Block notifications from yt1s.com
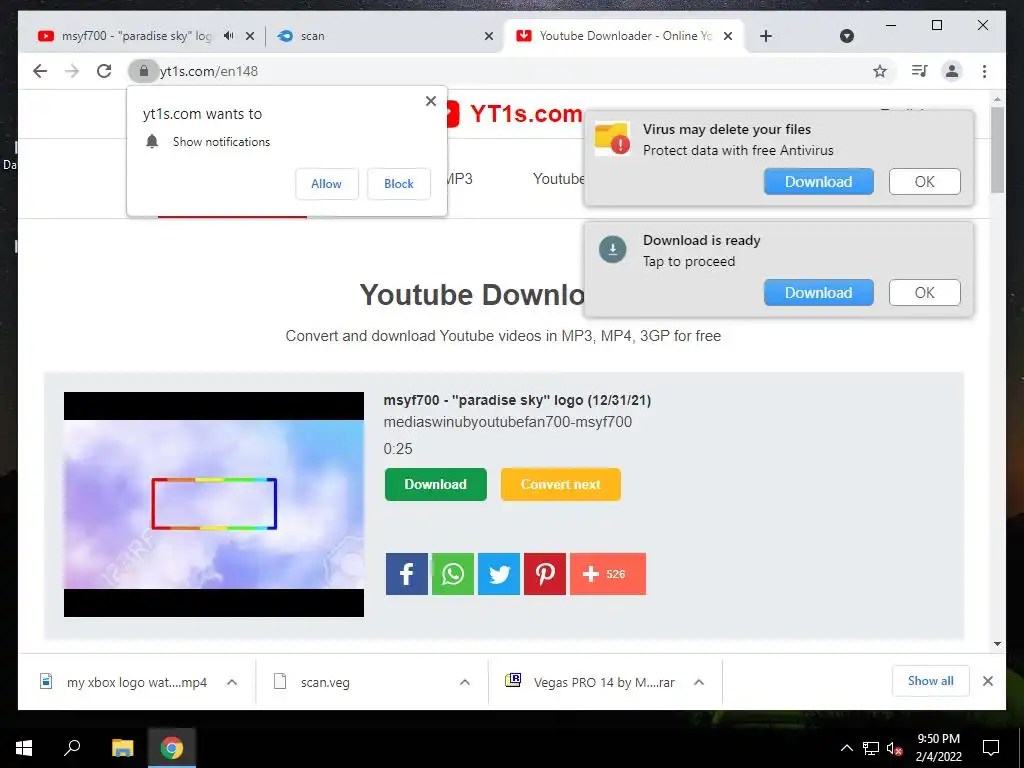Image resolution: width=1024 pixels, height=768 pixels. tap(398, 184)
